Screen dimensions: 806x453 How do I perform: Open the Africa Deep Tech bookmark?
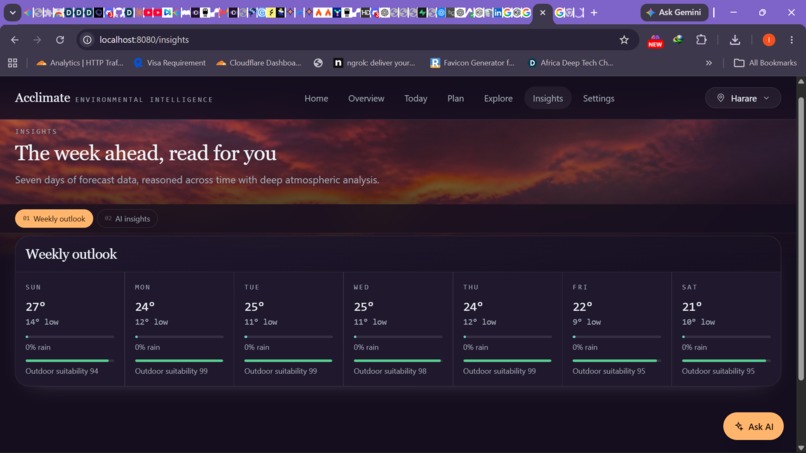tap(571, 63)
